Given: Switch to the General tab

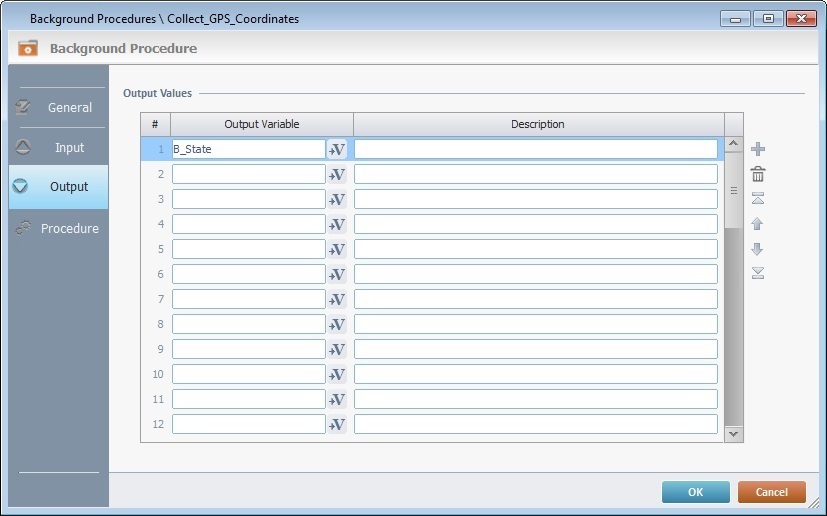Looking at the screenshot, I should (58, 107).
